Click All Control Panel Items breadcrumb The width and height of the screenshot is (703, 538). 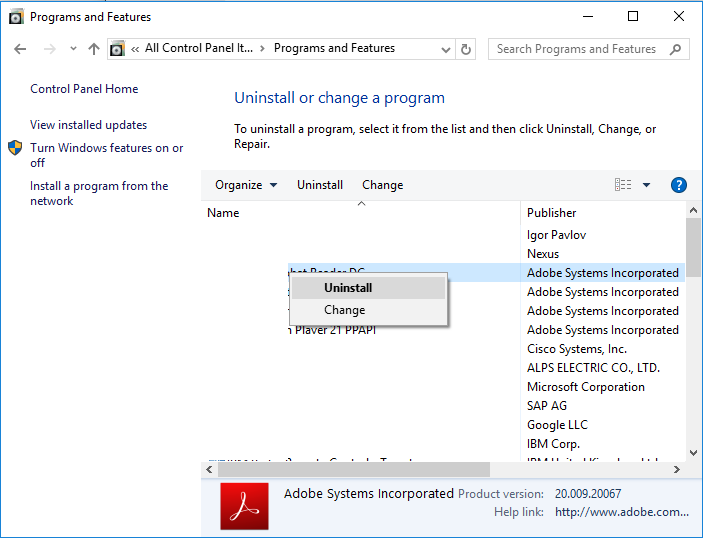199,48
